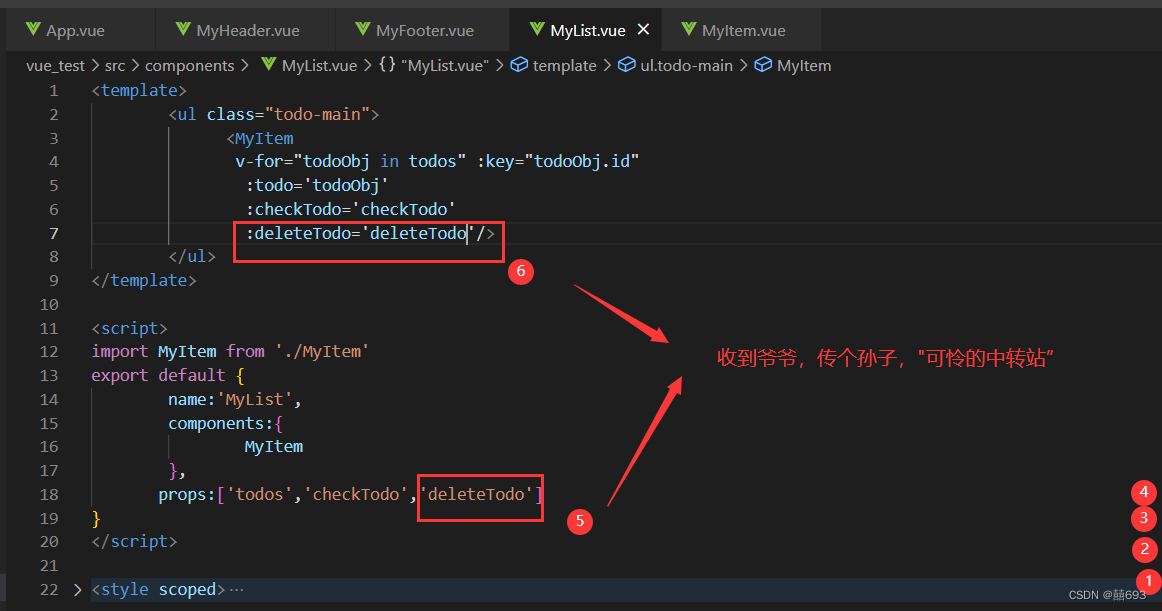The image size is (1162, 611).
Task: Switch to the App.vue tab
Action: 75,29
